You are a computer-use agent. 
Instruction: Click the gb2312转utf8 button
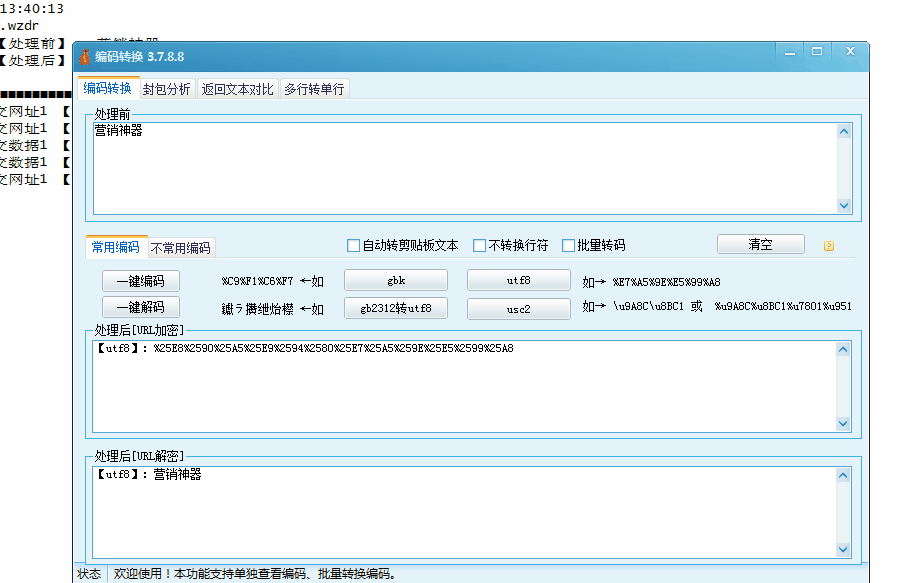395,308
